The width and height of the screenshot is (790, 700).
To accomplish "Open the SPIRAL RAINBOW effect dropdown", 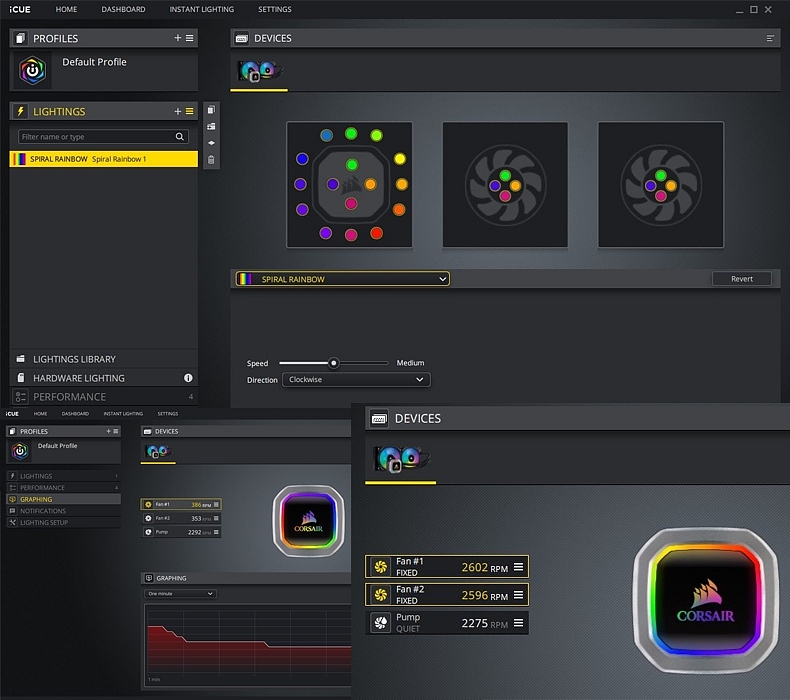I will point(343,279).
